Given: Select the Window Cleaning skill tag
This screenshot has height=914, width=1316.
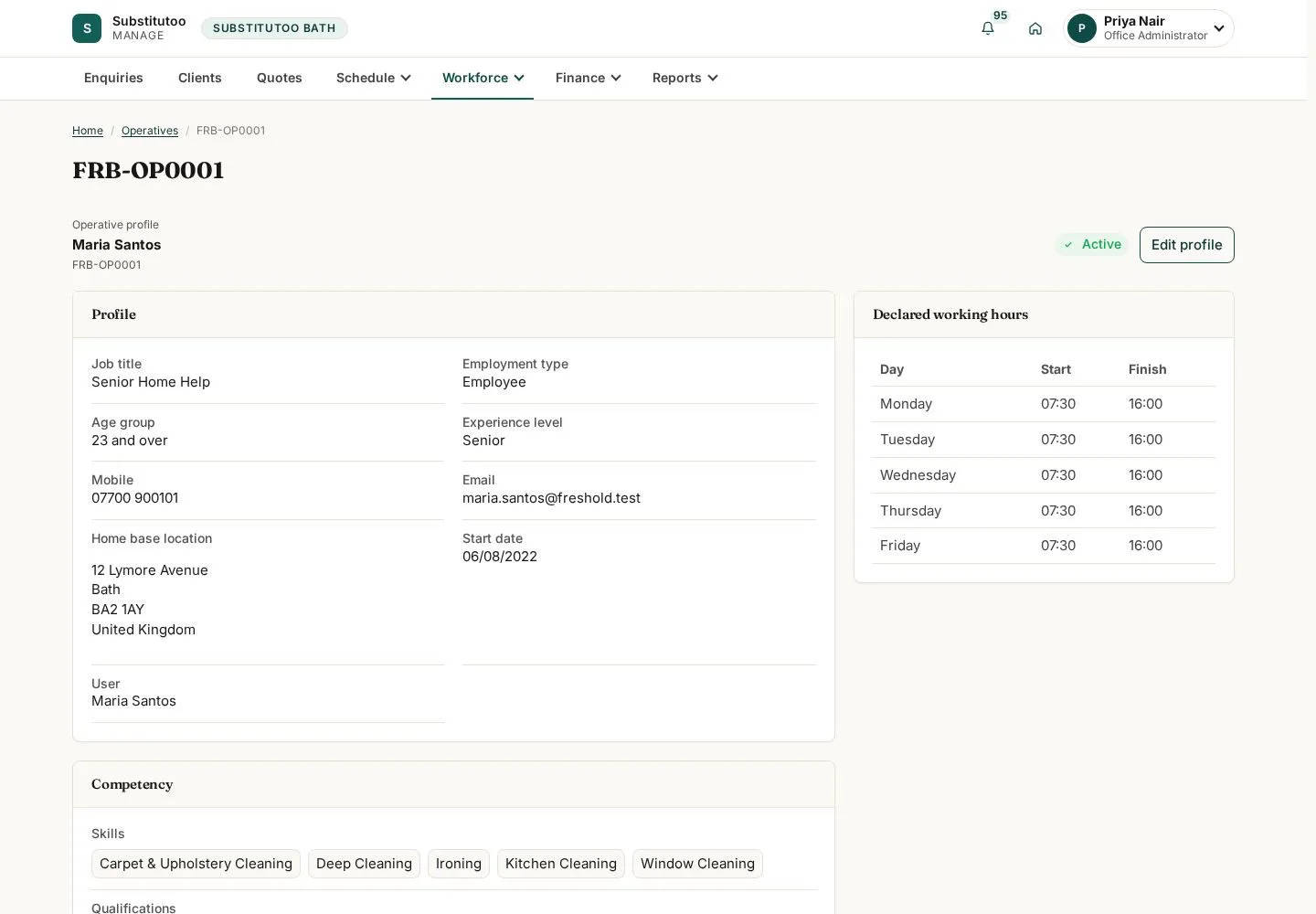Looking at the screenshot, I should [x=697, y=864].
